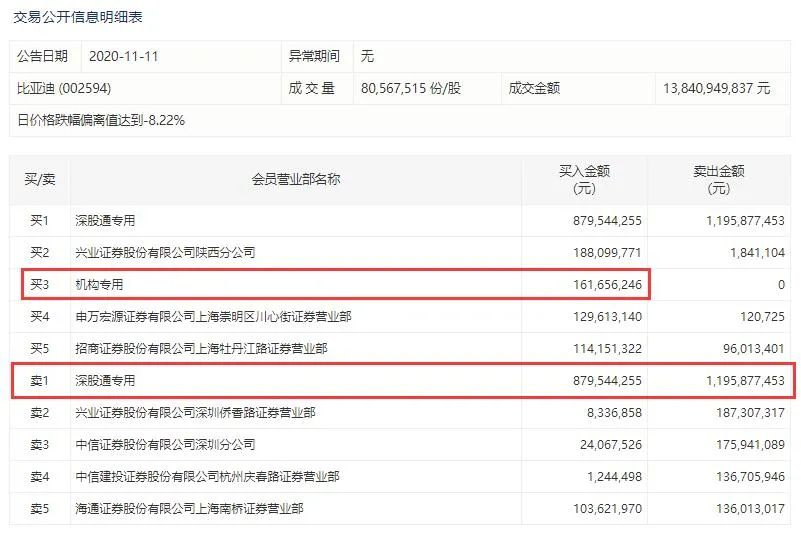Select the amount 161,656,246
The height and width of the screenshot is (543, 801).
[x=607, y=285]
